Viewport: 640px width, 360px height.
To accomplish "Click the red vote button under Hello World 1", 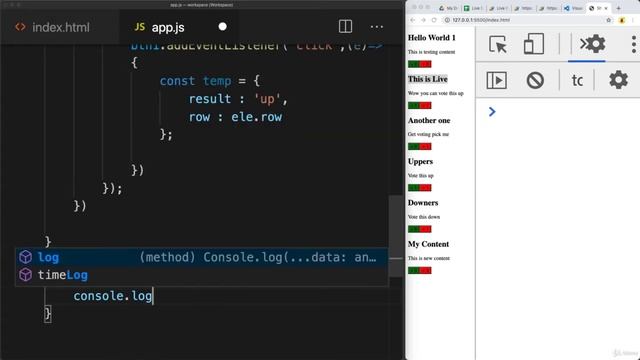I will [425, 64].
